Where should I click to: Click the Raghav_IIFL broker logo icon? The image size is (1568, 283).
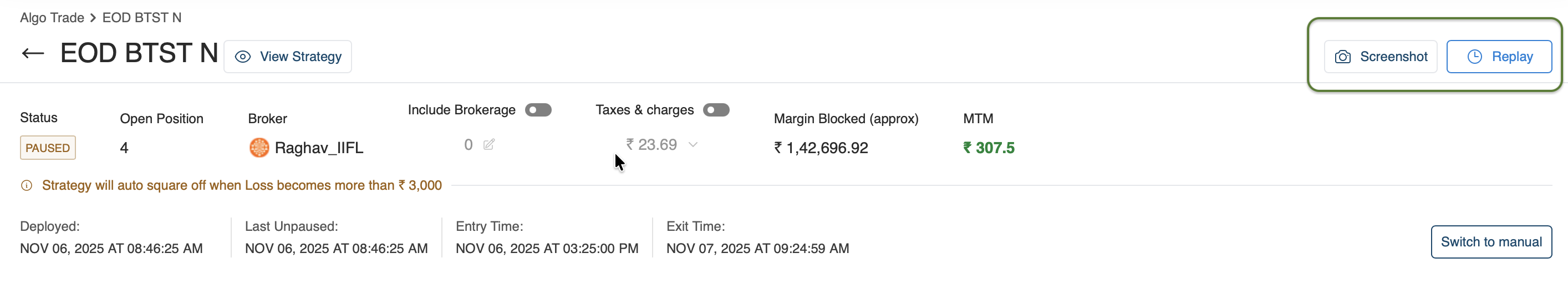click(x=259, y=148)
